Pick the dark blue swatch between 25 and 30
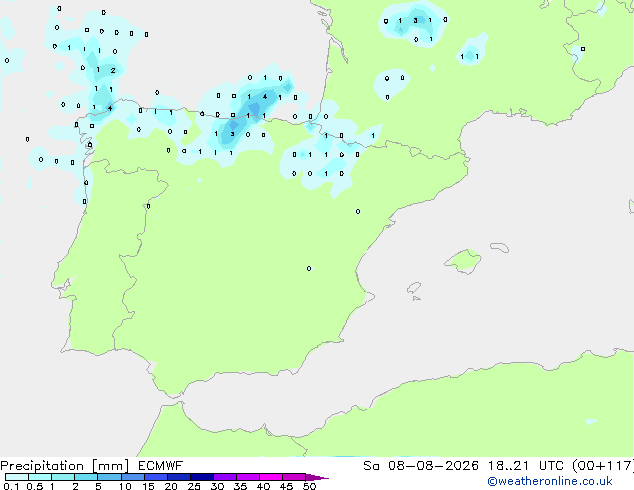Image resolution: width=634 pixels, height=490 pixels. click(202, 477)
